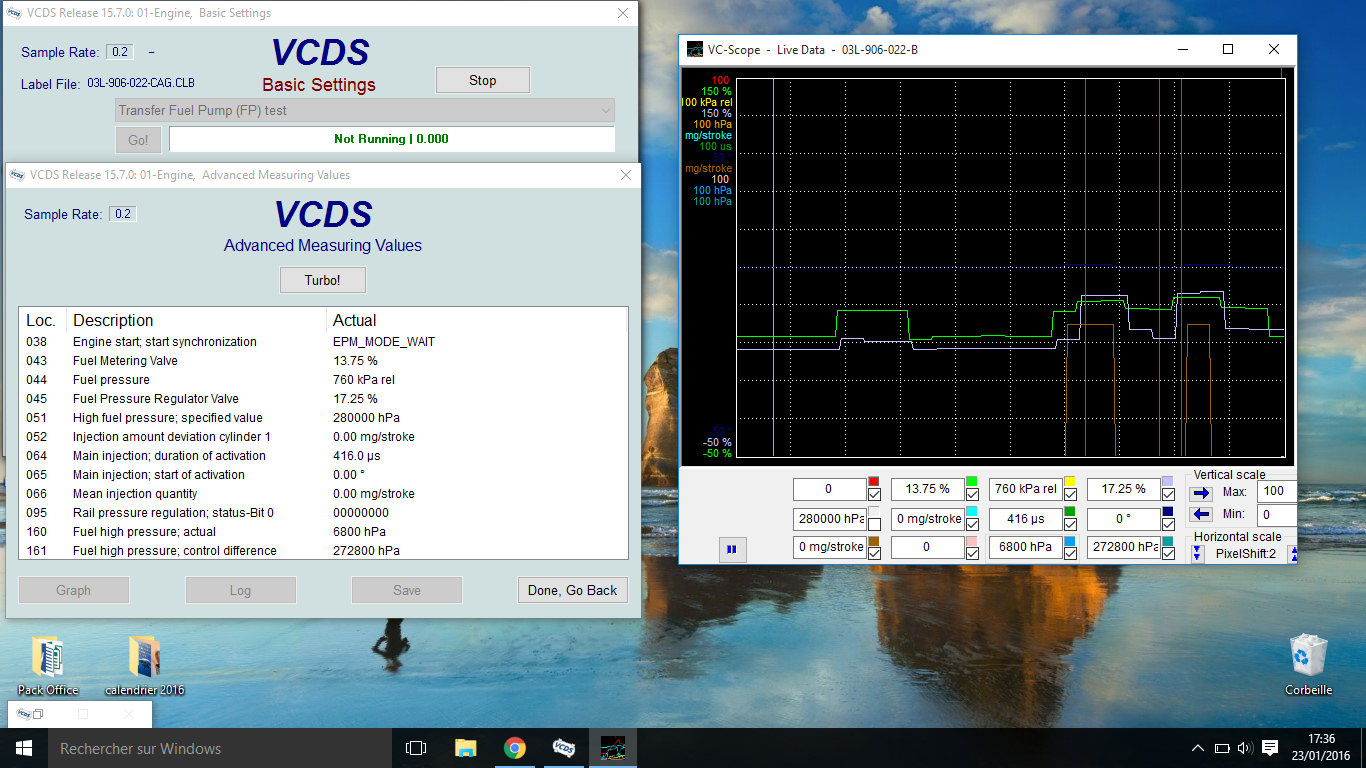Image resolution: width=1366 pixels, height=768 pixels.
Task: Click the Stop button in Basic Settings
Action: (483, 80)
